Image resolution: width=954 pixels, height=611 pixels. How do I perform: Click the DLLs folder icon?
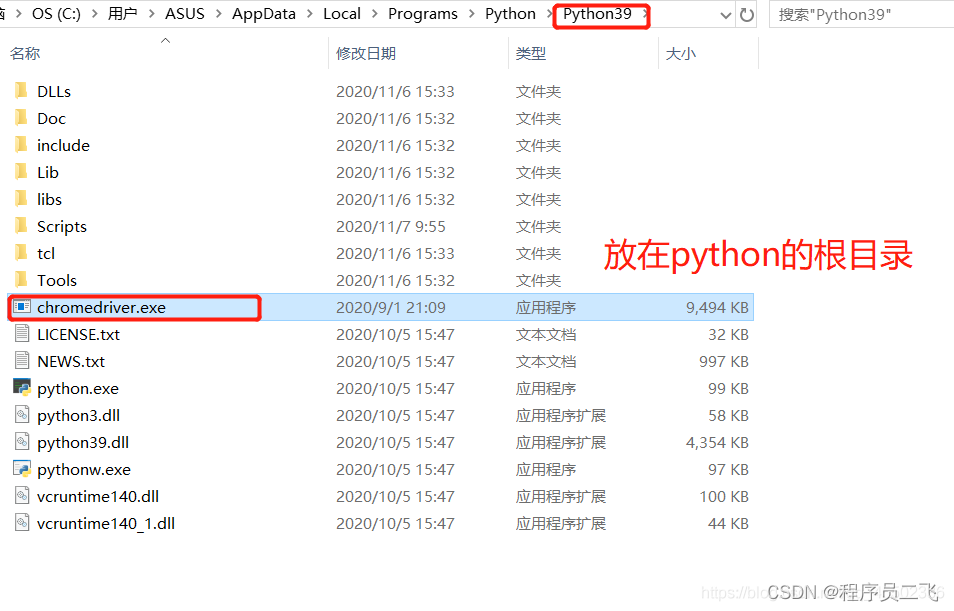point(21,91)
